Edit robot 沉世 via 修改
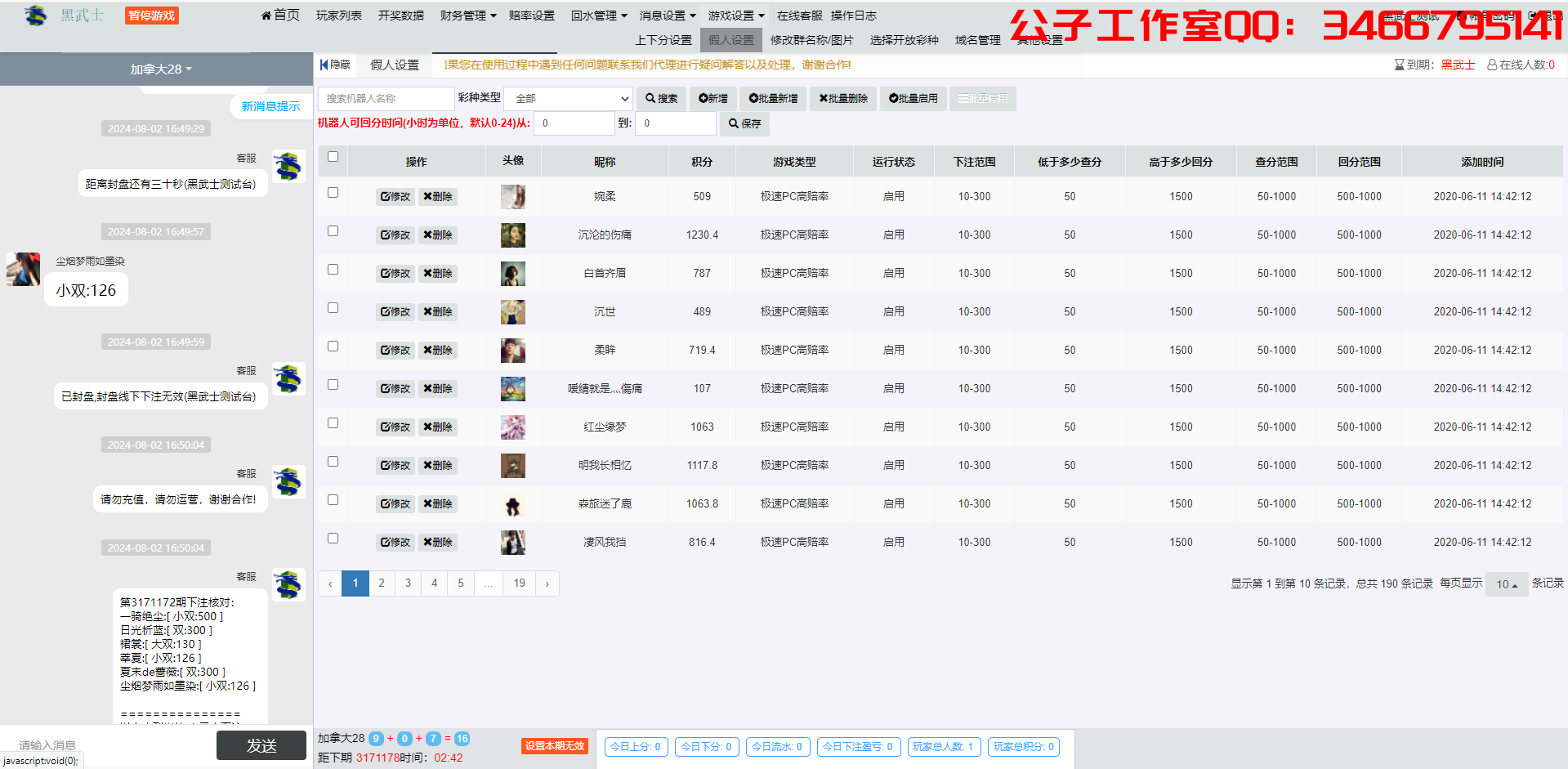Viewport: 1568px width, 769px height. (x=395, y=312)
